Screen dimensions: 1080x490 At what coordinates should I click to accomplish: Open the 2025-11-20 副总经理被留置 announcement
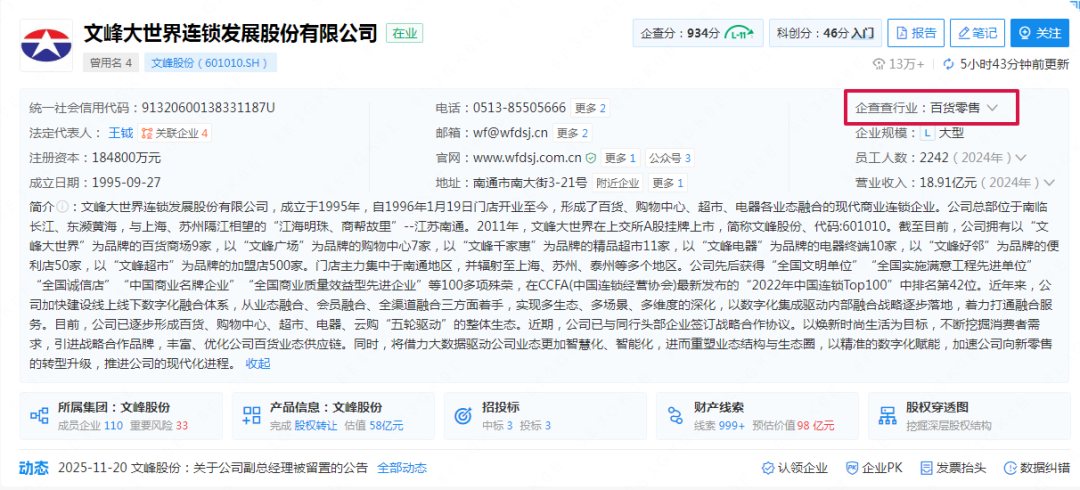(213, 468)
